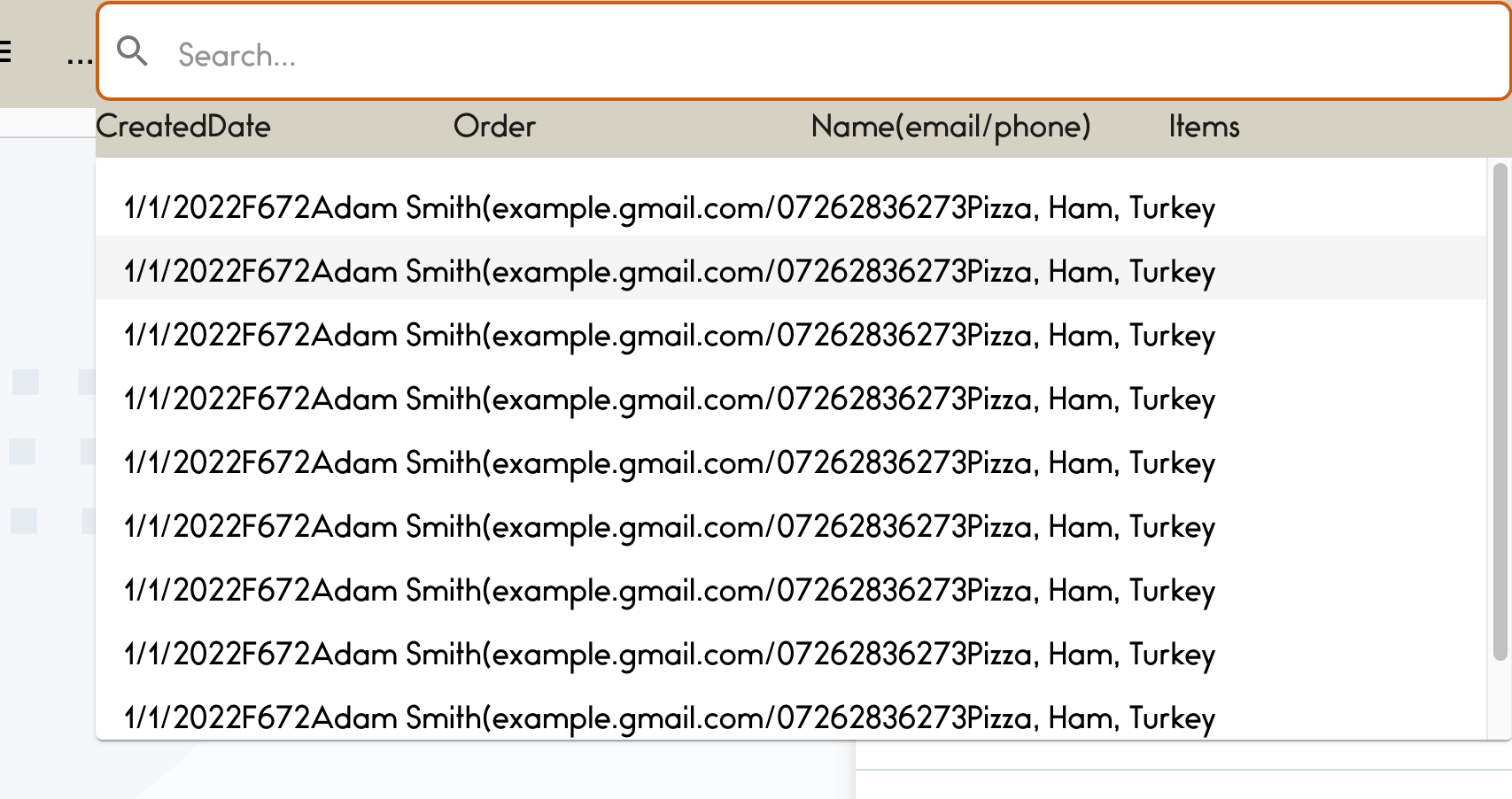Click Pizza, Ham, Turkey in the first row

[x=1090, y=208]
